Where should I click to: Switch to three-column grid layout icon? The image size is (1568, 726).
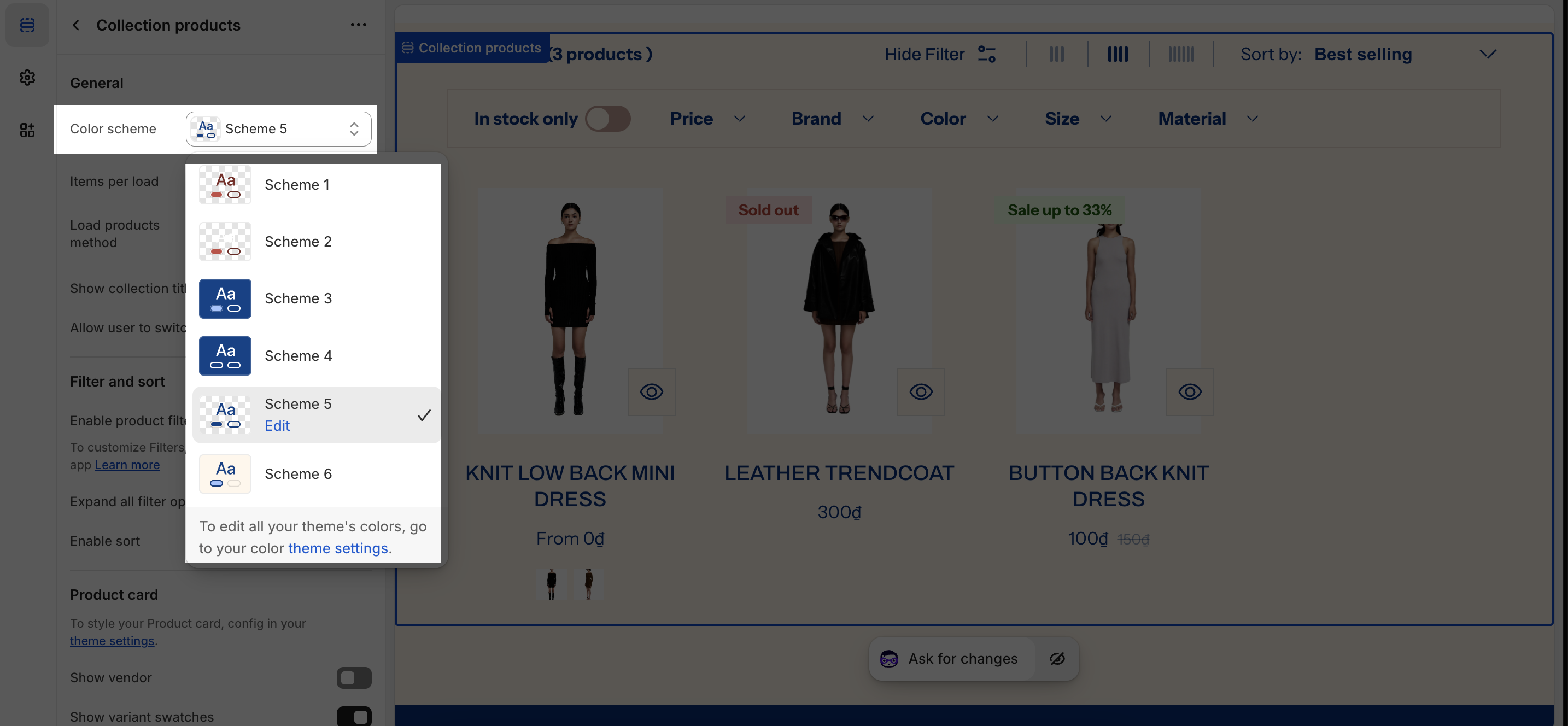point(1057,54)
